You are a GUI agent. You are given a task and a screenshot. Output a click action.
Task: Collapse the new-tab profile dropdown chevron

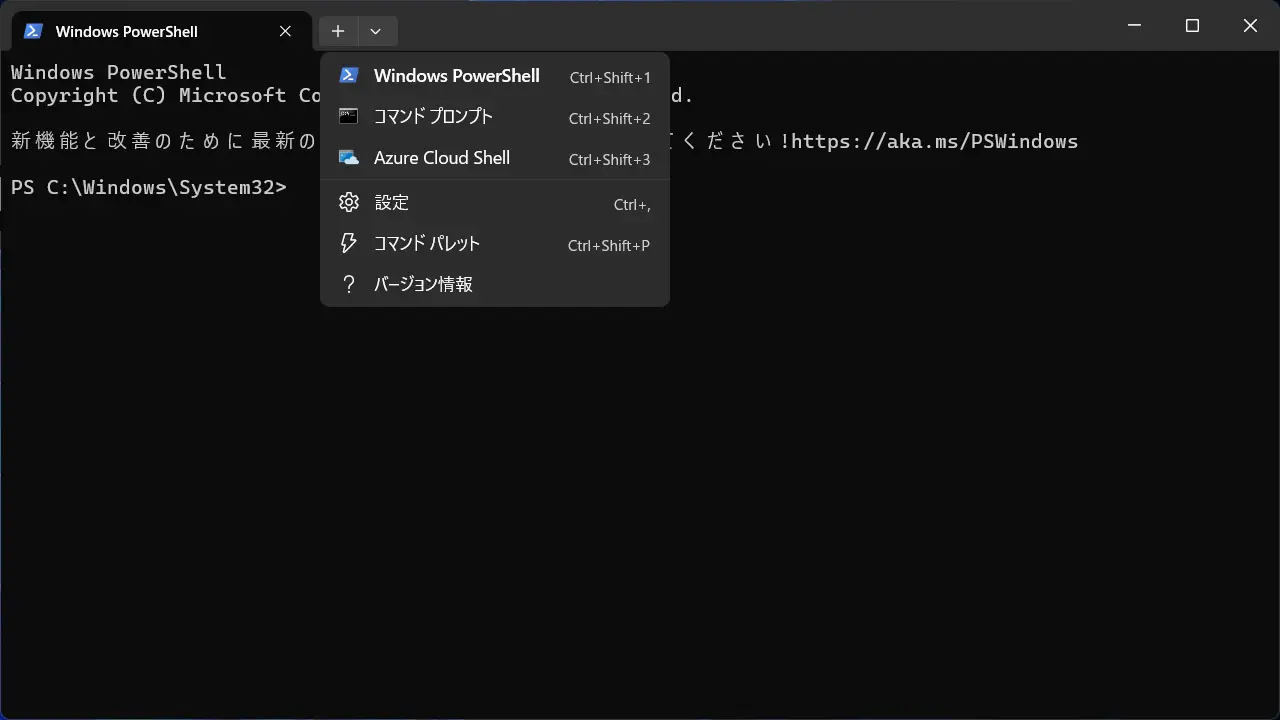pos(375,31)
